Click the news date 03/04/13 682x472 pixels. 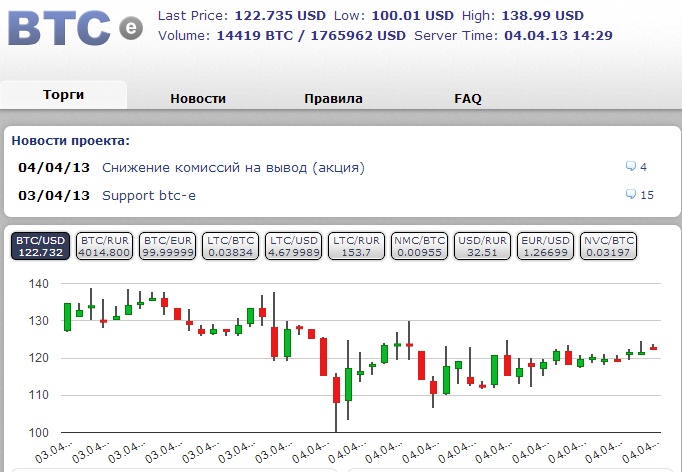click(54, 195)
